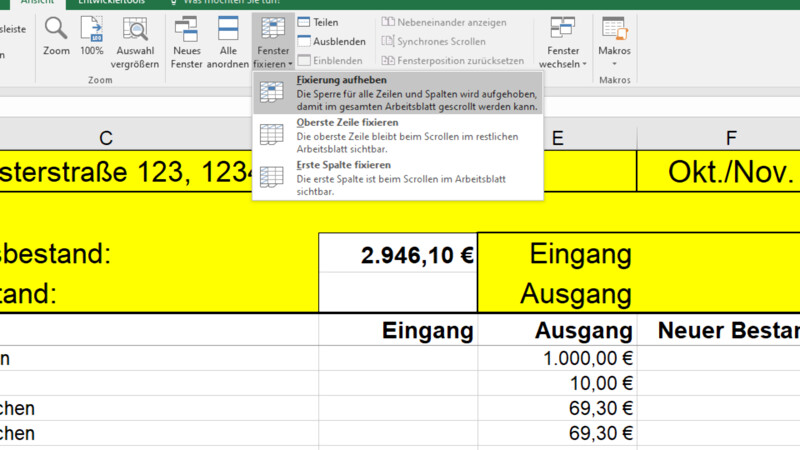The width and height of the screenshot is (800, 450).
Task: Select column E header
Action: coord(558,138)
